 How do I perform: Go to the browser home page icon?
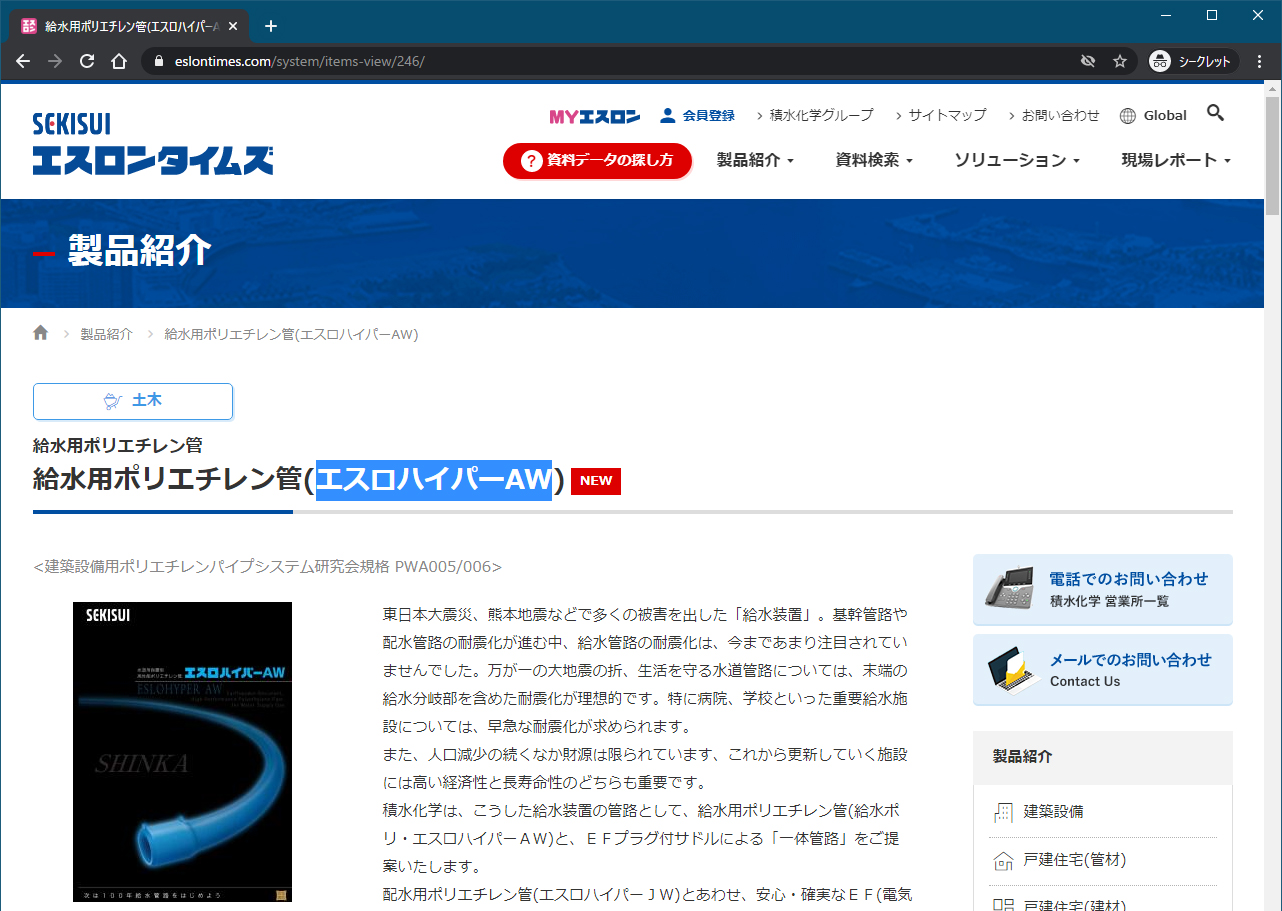[119, 61]
